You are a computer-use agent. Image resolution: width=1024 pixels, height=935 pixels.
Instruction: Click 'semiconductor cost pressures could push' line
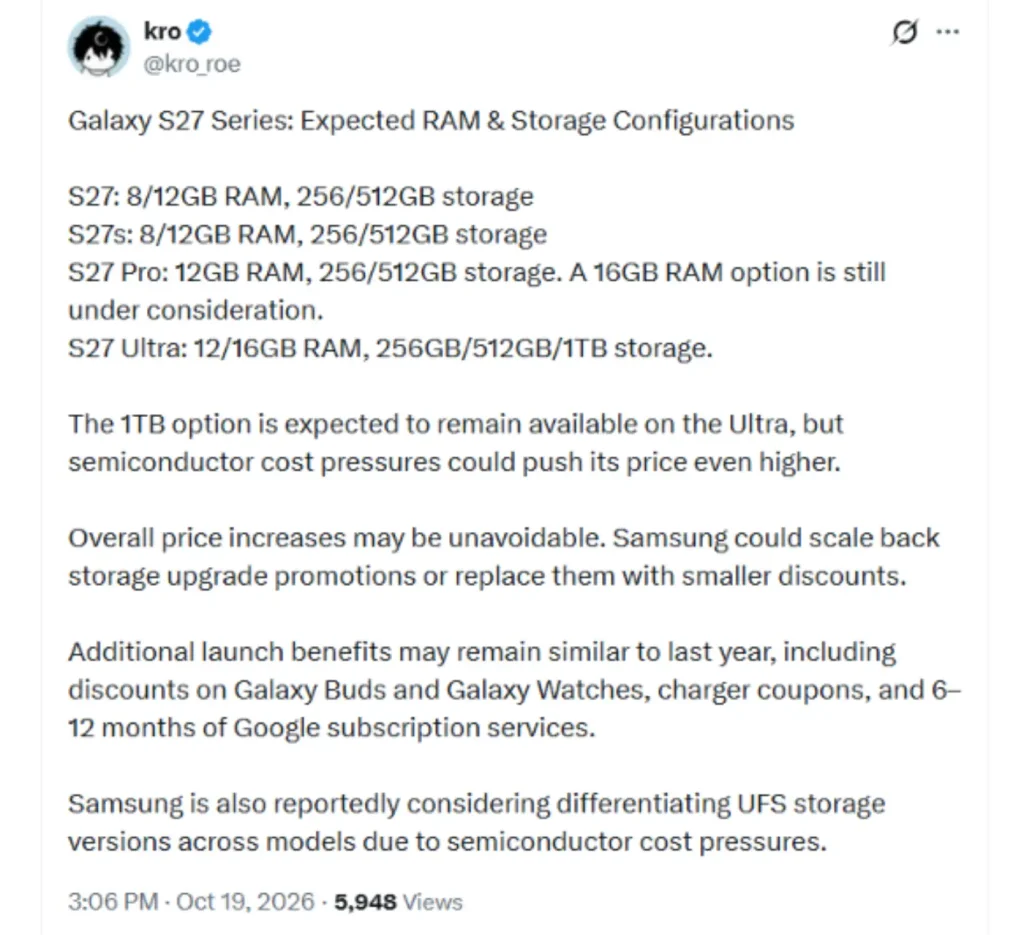(x=455, y=462)
